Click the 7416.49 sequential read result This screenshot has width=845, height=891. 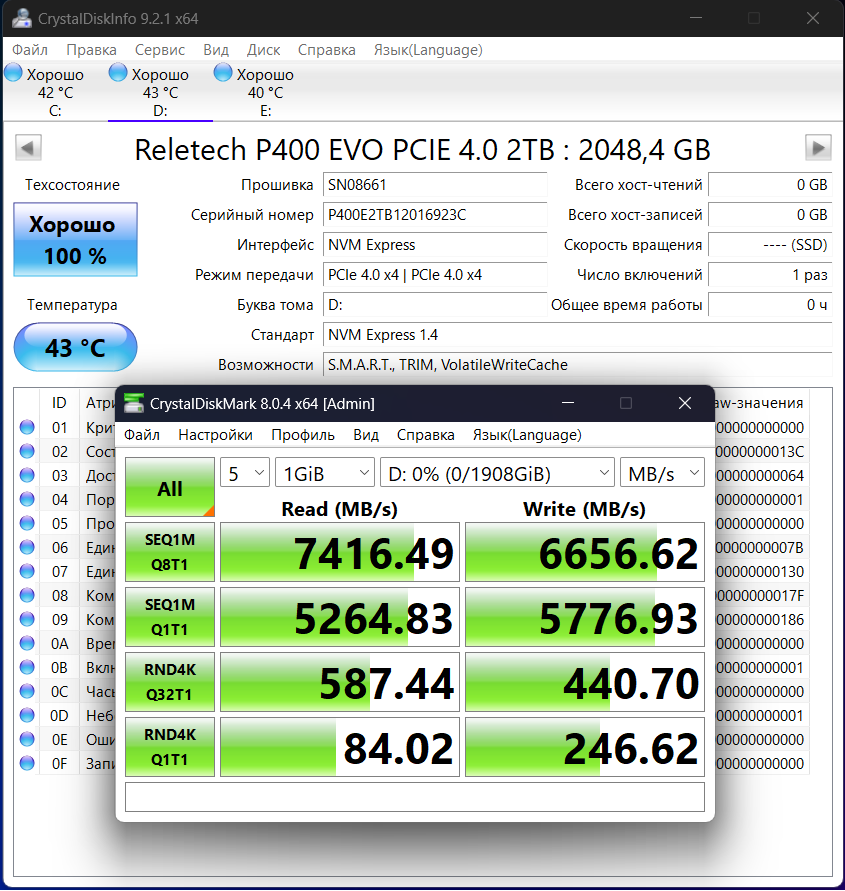pyautogui.click(x=340, y=552)
